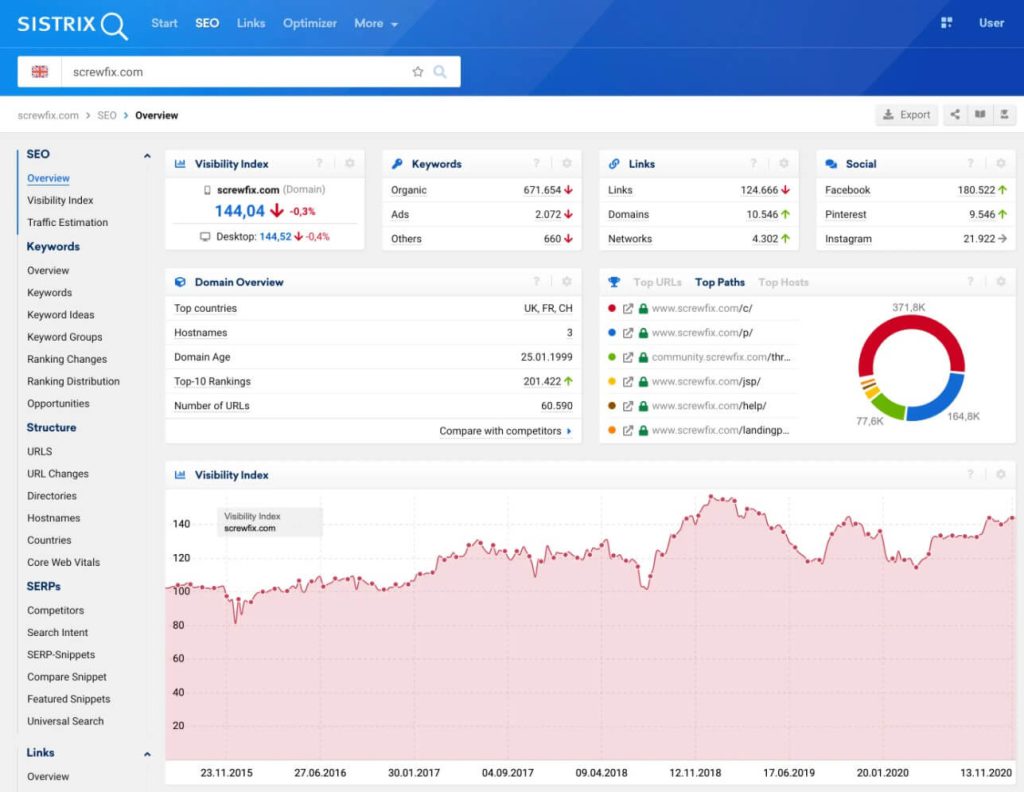Click the trophy icon in Top Paths widget
Screen dimensions: 1024x792
tap(615, 282)
